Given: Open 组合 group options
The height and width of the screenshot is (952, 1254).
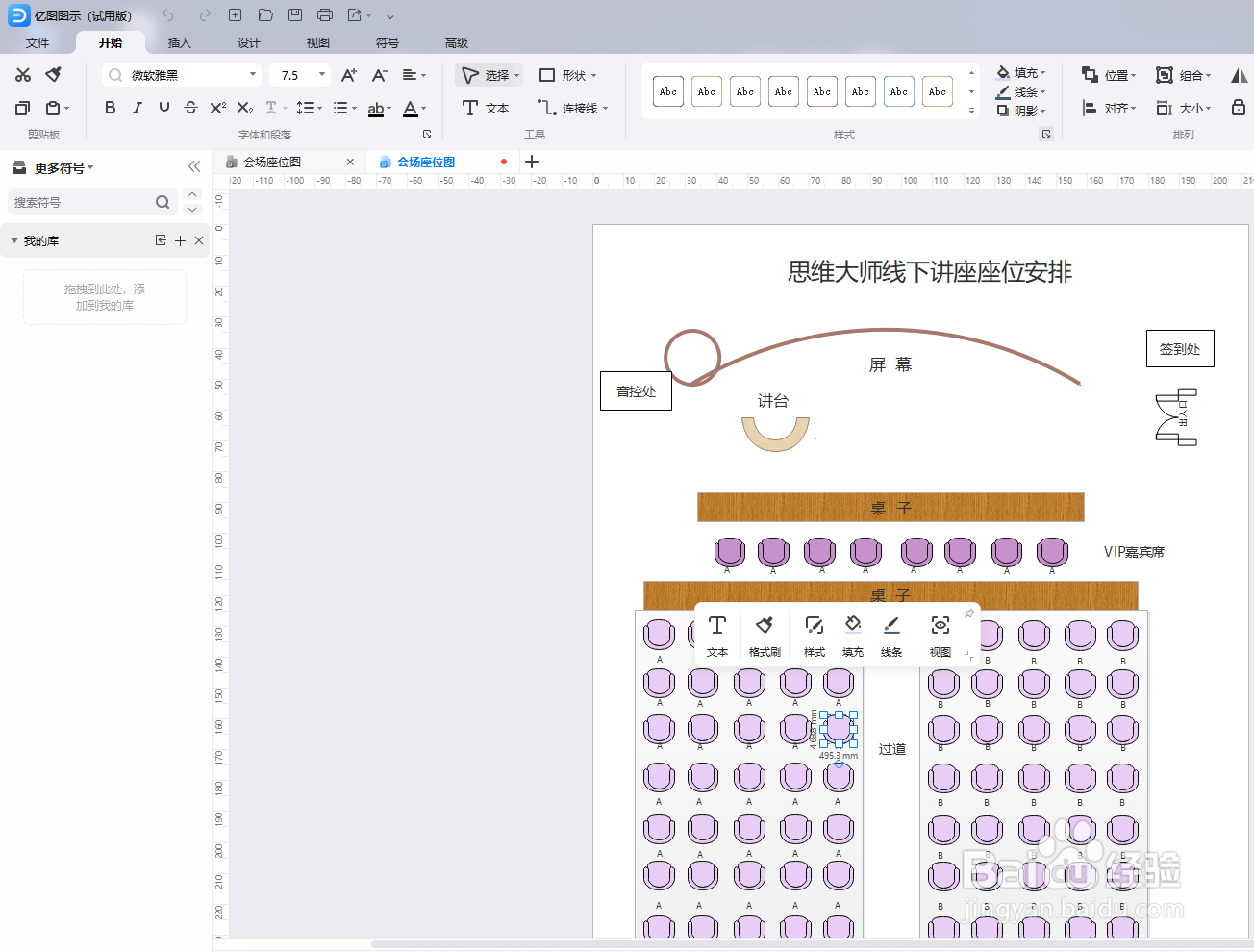Looking at the screenshot, I should click(x=1184, y=75).
